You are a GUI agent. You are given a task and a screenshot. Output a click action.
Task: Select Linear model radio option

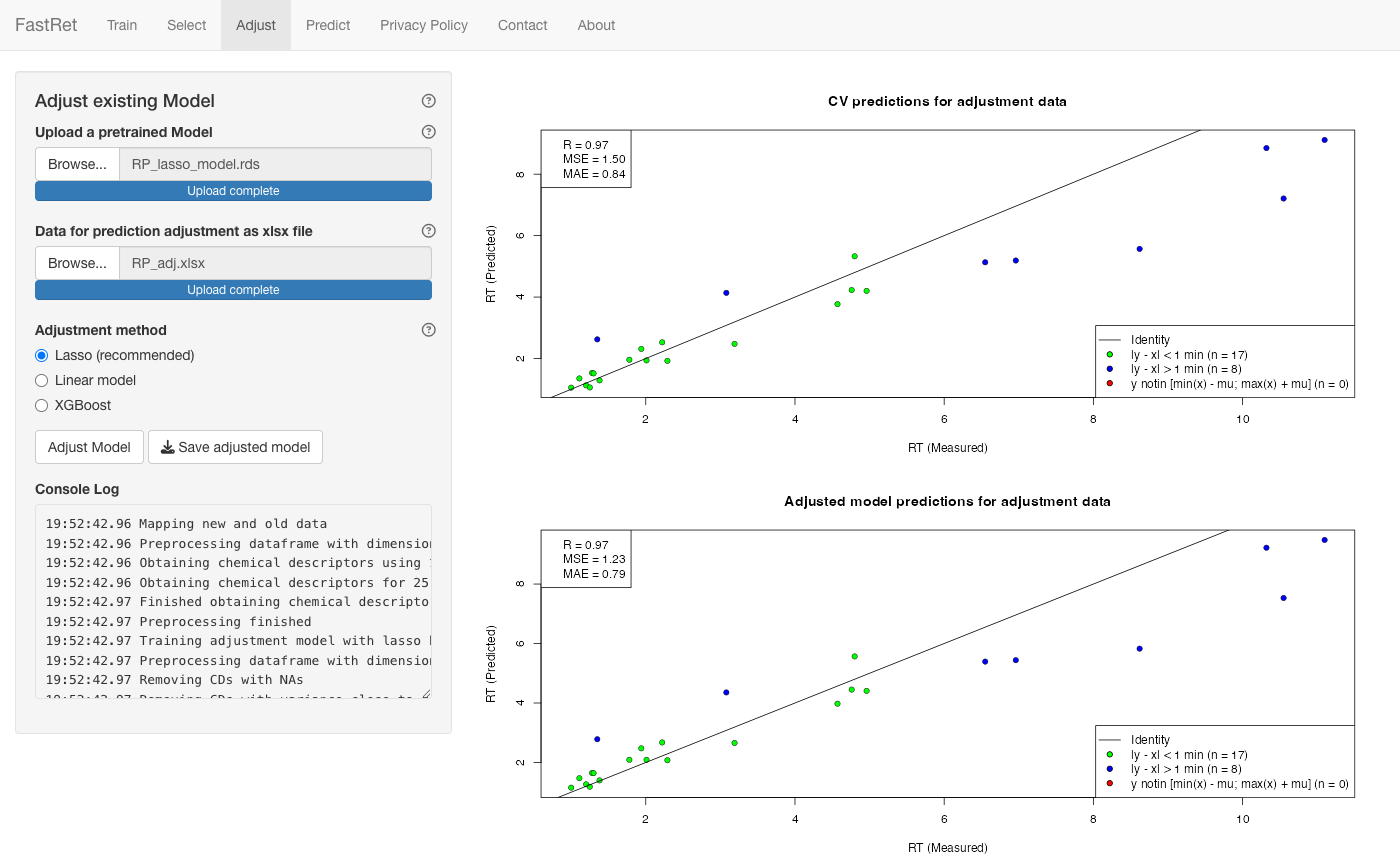tap(42, 380)
